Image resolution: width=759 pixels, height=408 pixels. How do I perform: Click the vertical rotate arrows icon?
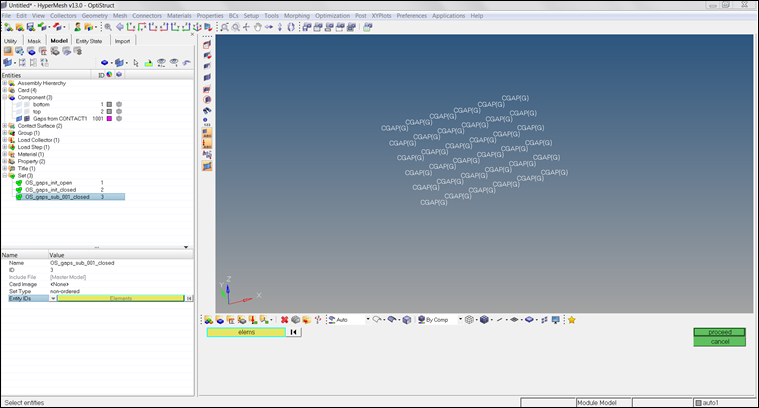(x=280, y=27)
